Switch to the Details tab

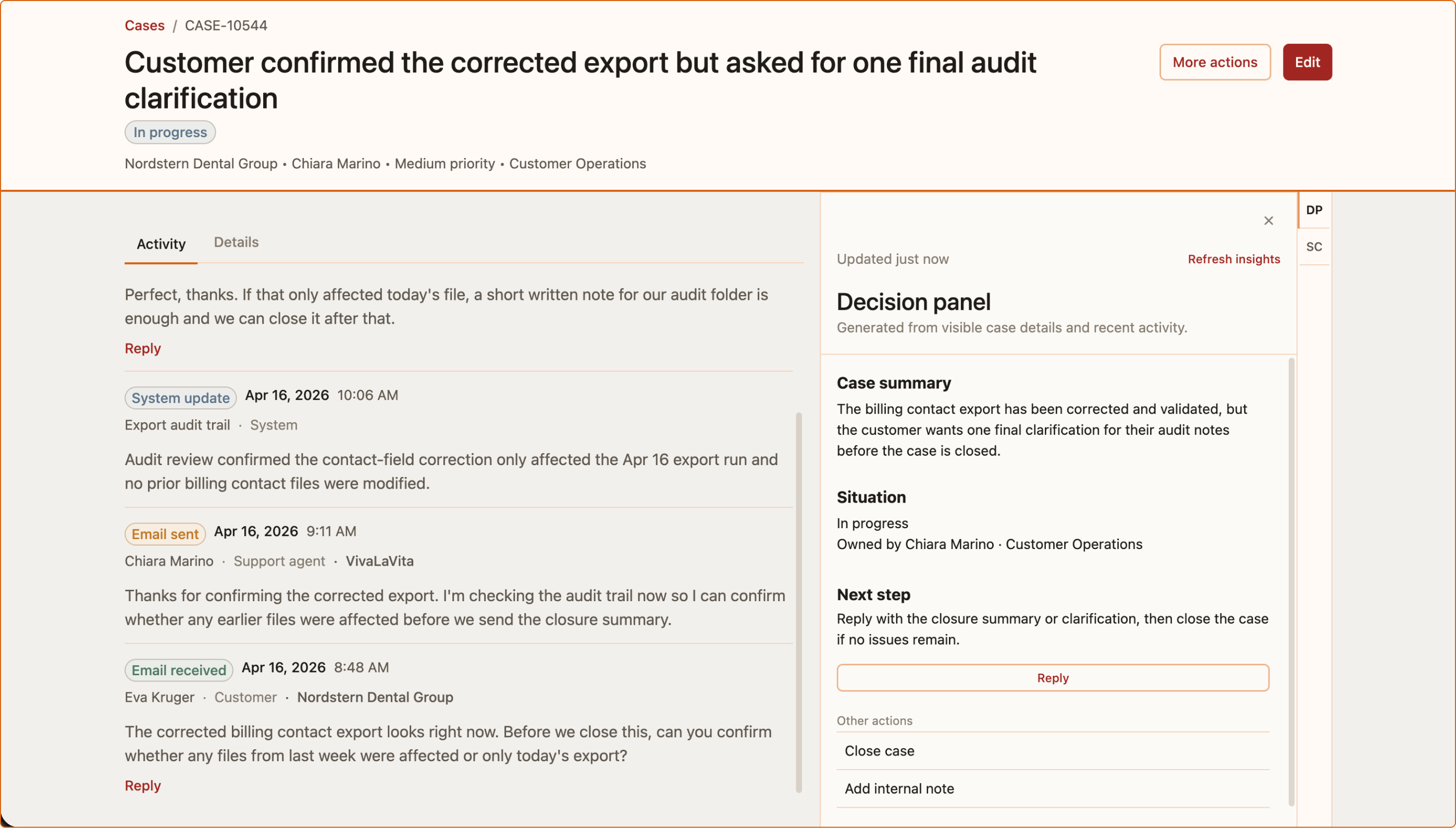coord(236,242)
